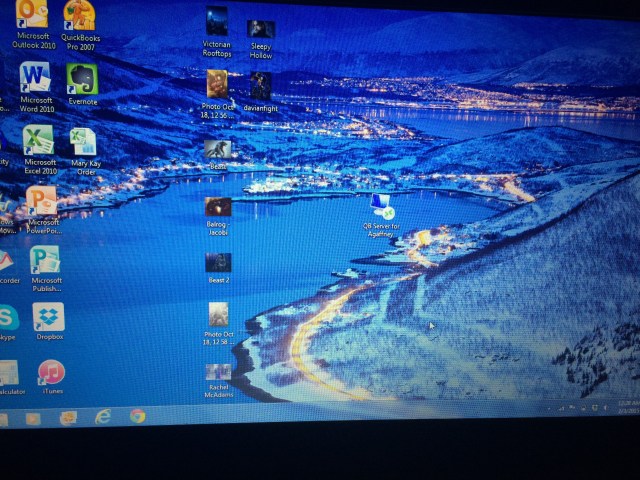Image resolution: width=640 pixels, height=480 pixels.
Task: Select the Dropbox desktop icon
Action: pos(49,318)
